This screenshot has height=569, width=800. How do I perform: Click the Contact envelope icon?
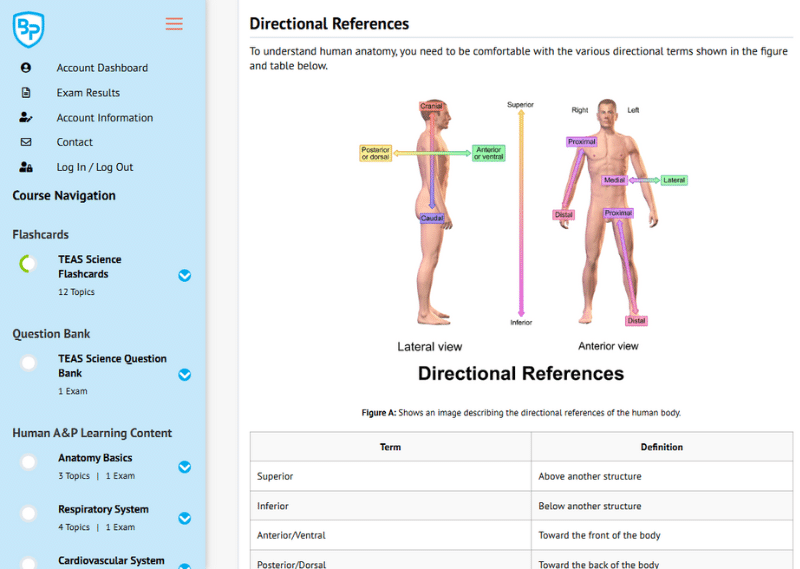(x=26, y=142)
